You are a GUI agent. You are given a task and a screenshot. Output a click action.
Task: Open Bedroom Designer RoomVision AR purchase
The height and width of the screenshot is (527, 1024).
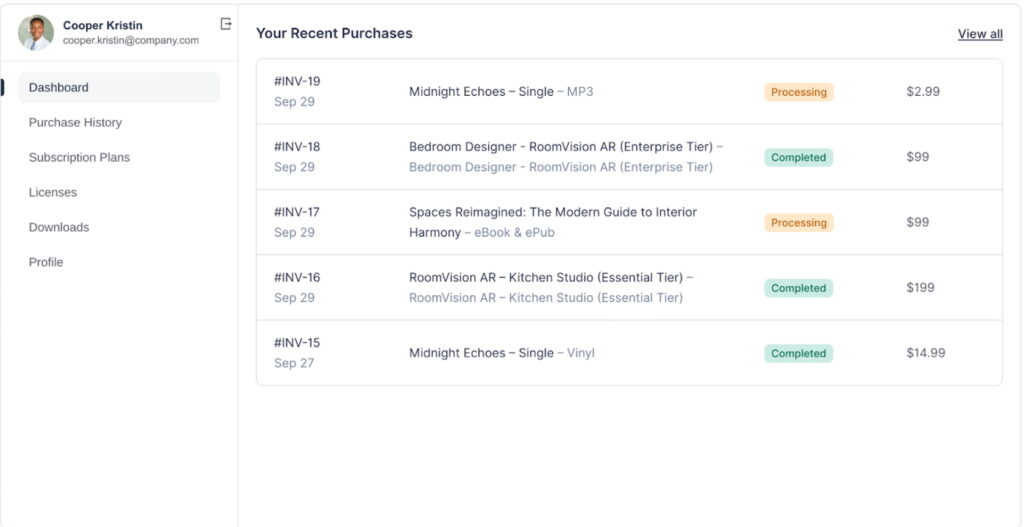pyautogui.click(x=565, y=147)
